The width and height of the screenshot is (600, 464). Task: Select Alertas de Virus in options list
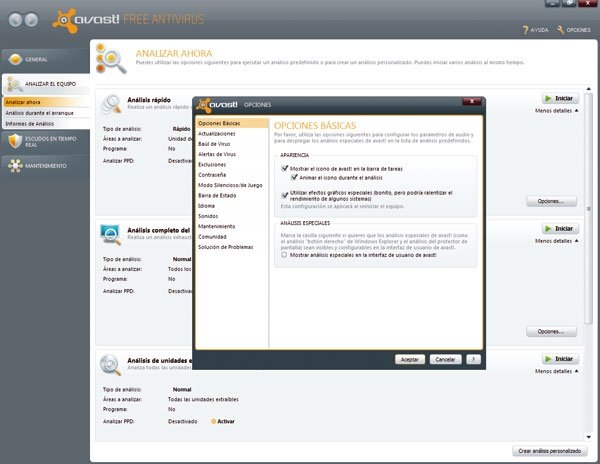pyautogui.click(x=232, y=154)
